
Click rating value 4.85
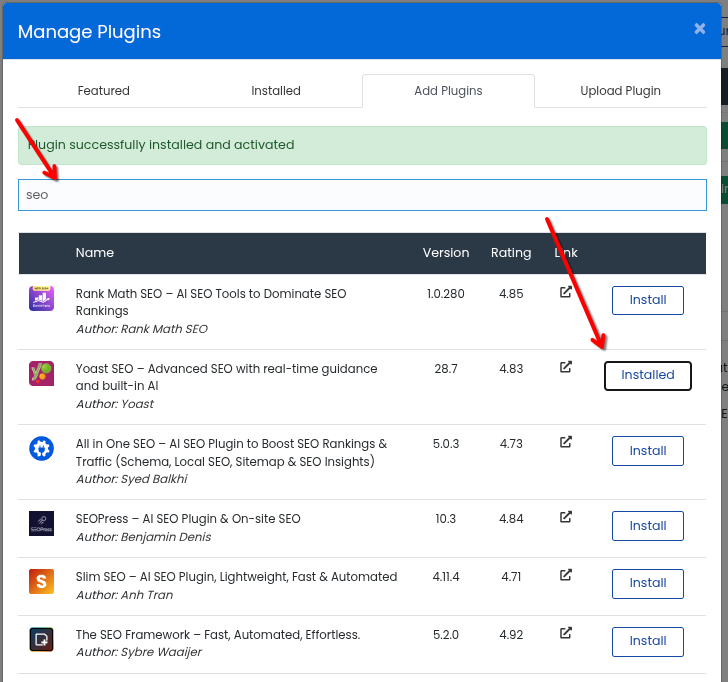pyautogui.click(x=511, y=294)
